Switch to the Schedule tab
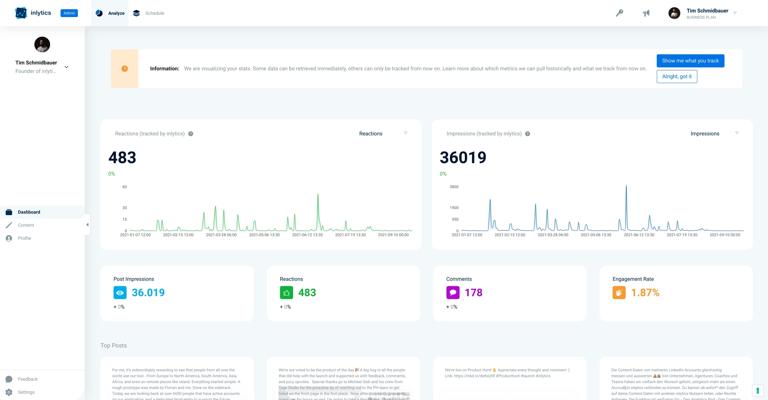 (x=149, y=13)
